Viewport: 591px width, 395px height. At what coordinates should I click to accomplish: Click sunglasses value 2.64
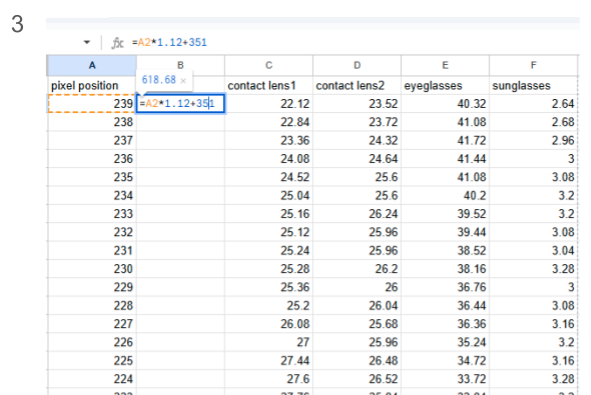tap(533, 104)
